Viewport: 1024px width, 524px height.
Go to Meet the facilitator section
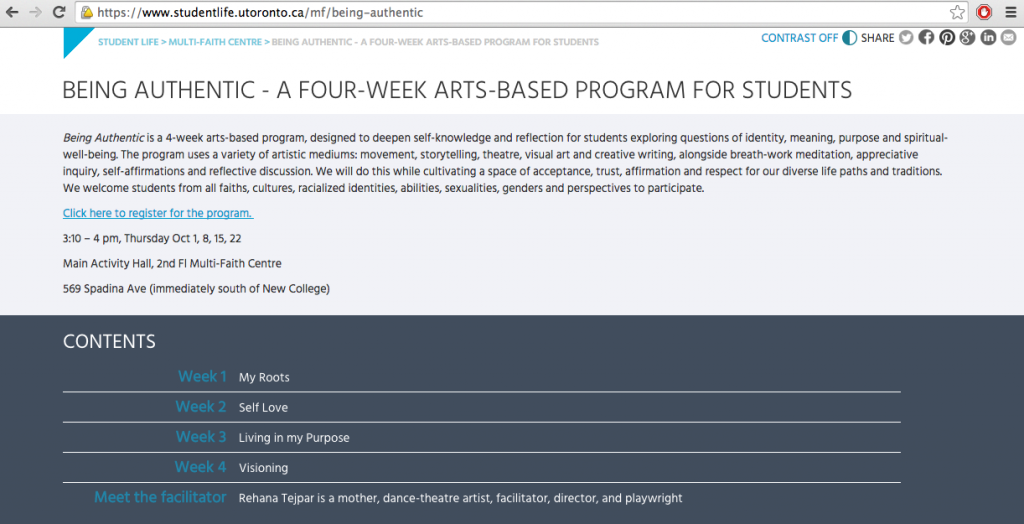coord(160,497)
